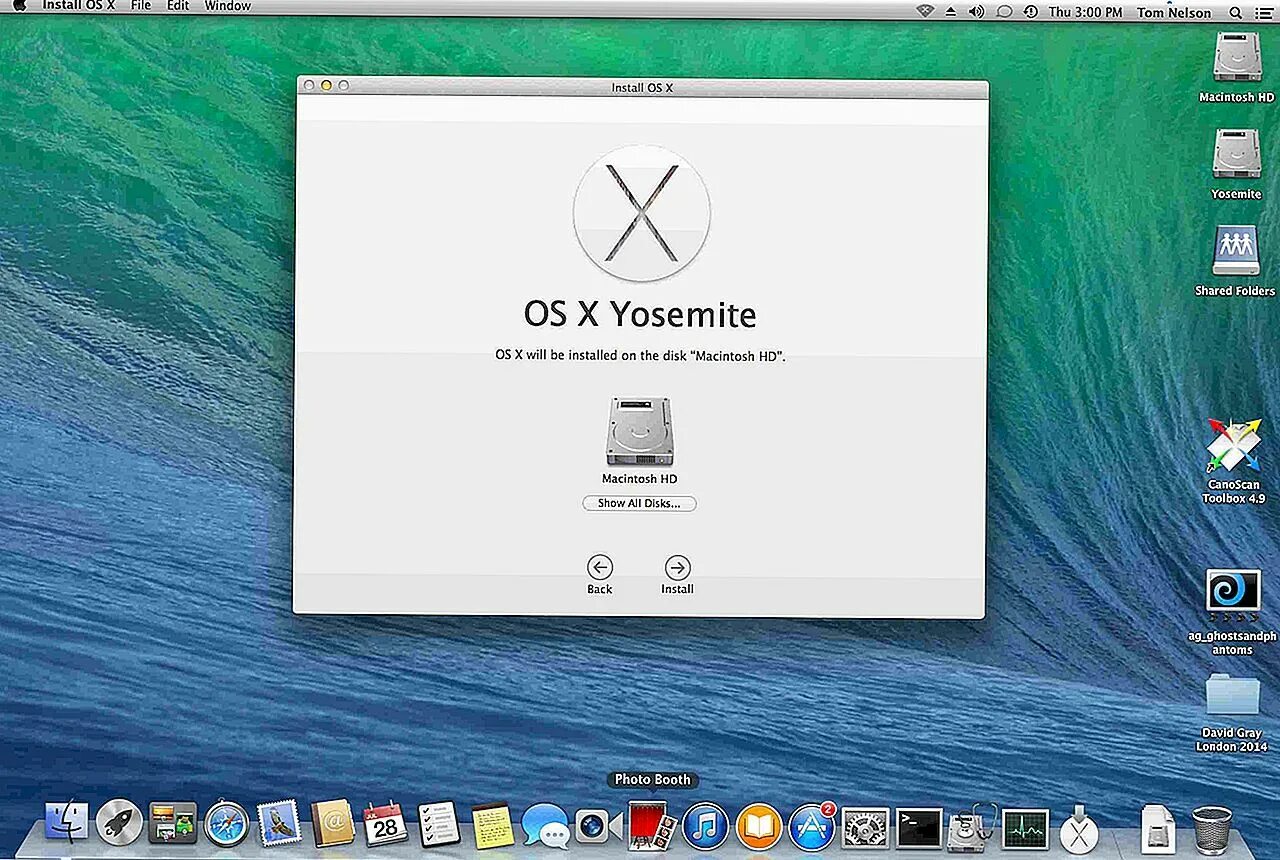The width and height of the screenshot is (1280, 860).
Task: Click the Install OS X Dock icon
Action: click(1079, 828)
